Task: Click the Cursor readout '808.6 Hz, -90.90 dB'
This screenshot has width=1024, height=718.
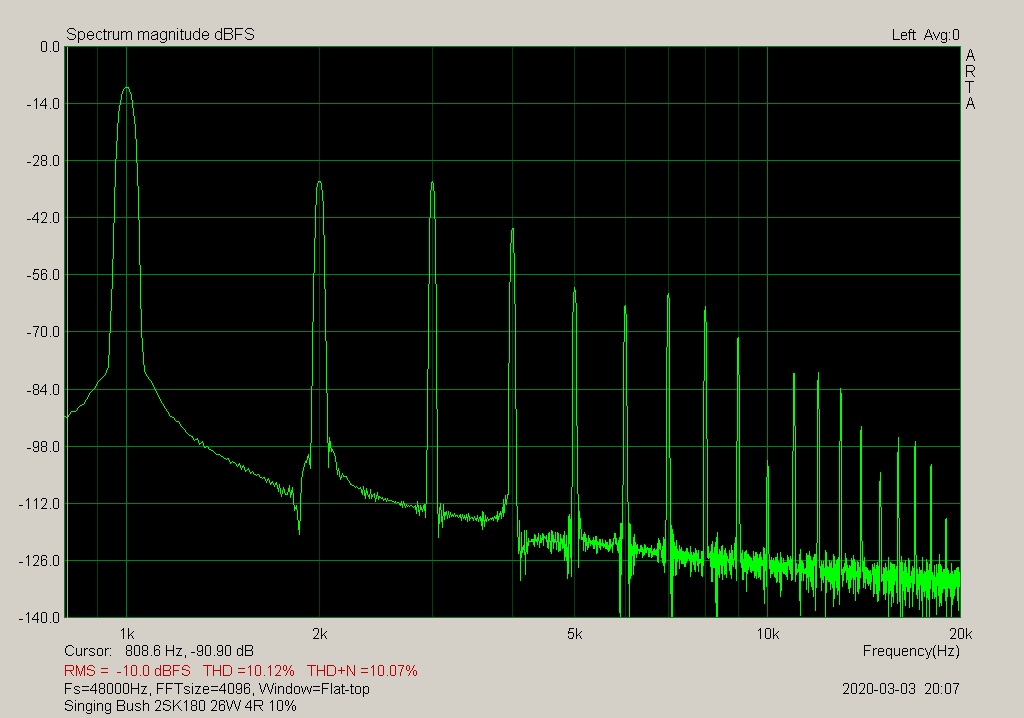Action: (189, 651)
